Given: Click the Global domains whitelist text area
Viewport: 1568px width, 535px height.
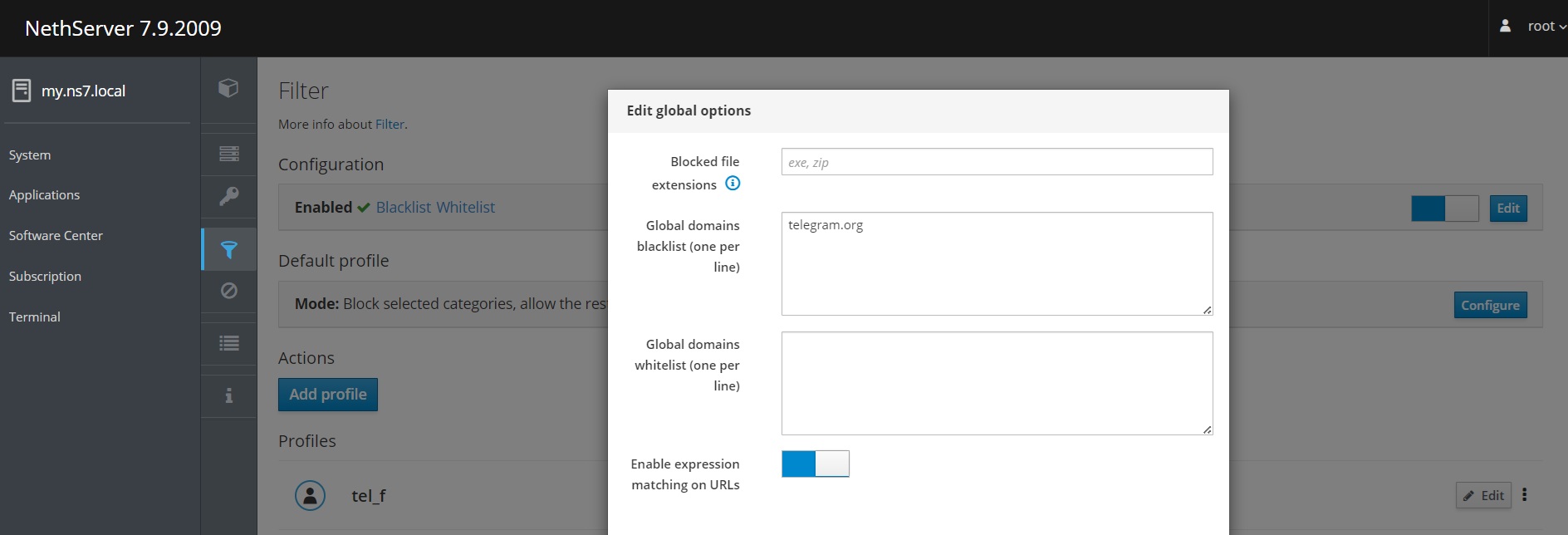Looking at the screenshot, I should coord(997,383).
